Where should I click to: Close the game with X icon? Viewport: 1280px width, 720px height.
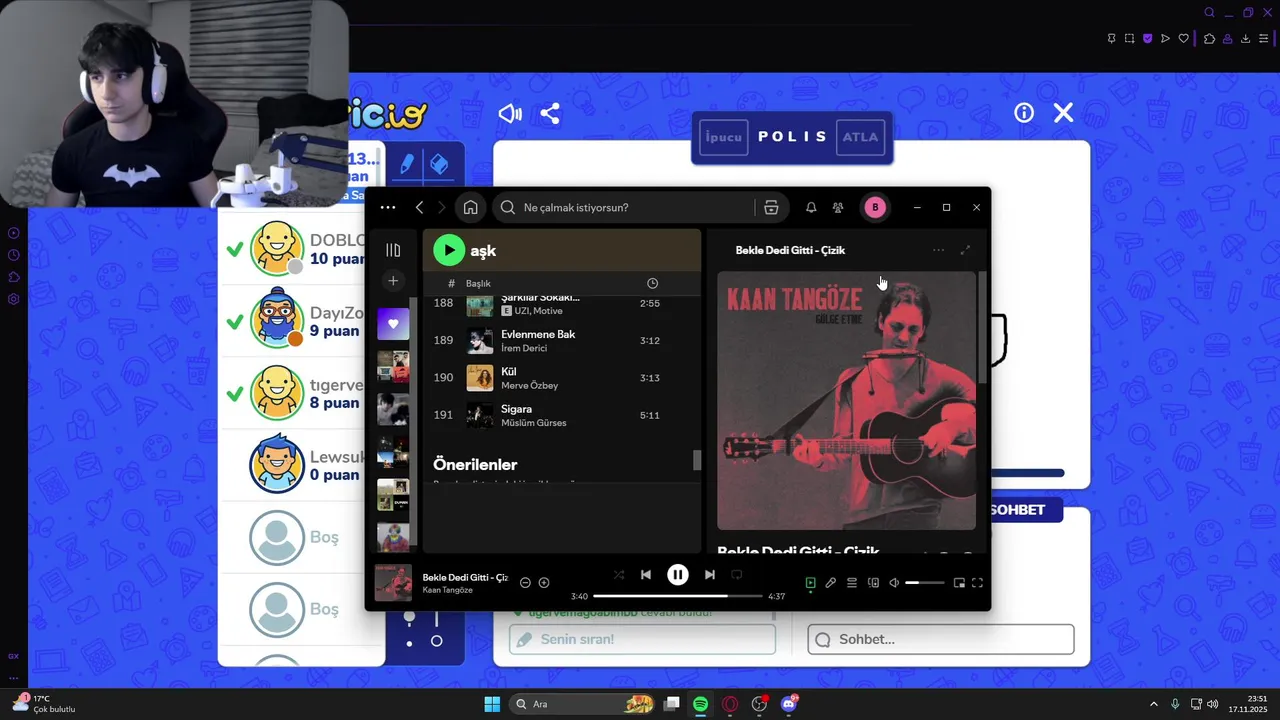pyautogui.click(x=1063, y=113)
